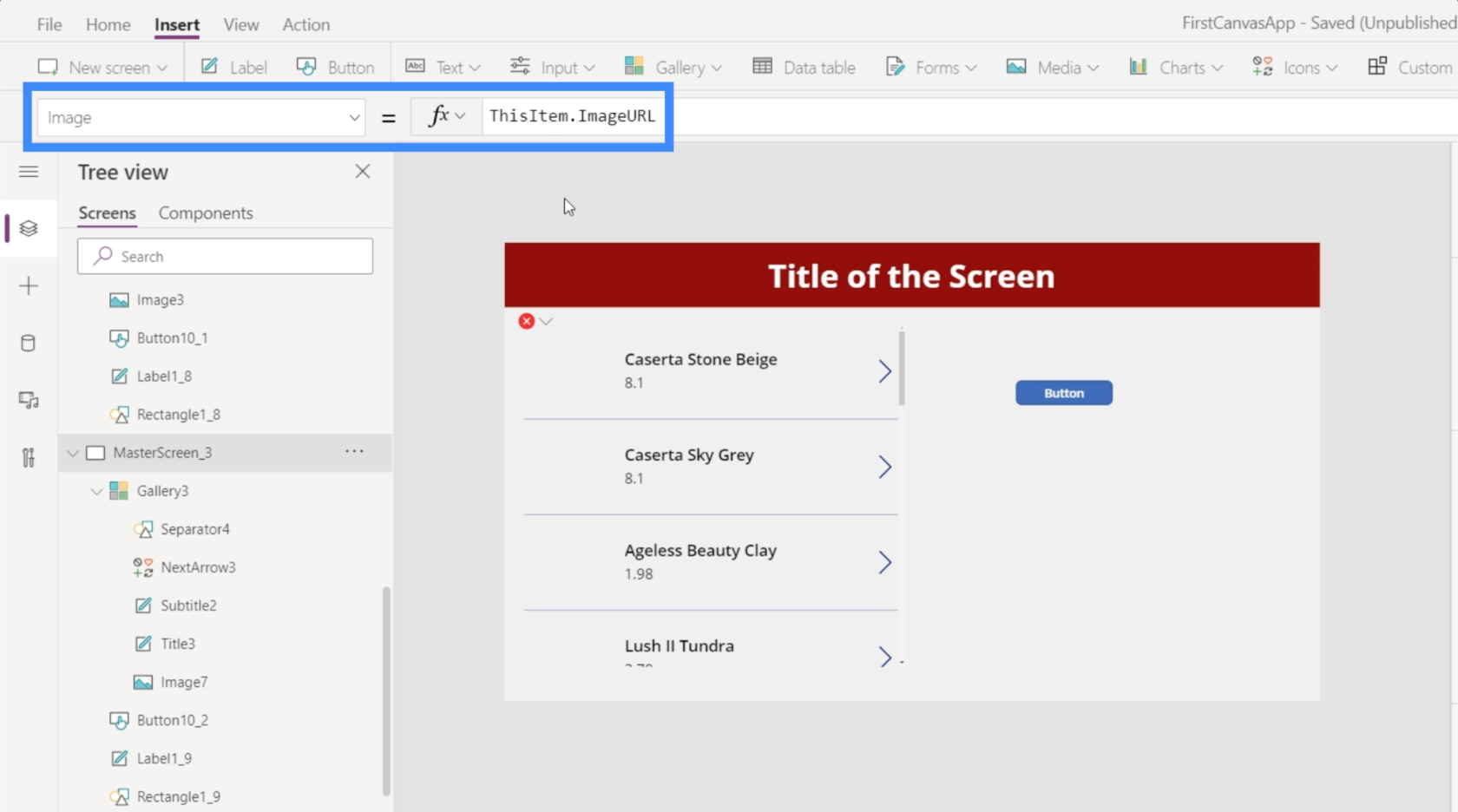Image resolution: width=1458 pixels, height=812 pixels.
Task: Select the Caserta Sky Grey title text
Action: pos(689,455)
